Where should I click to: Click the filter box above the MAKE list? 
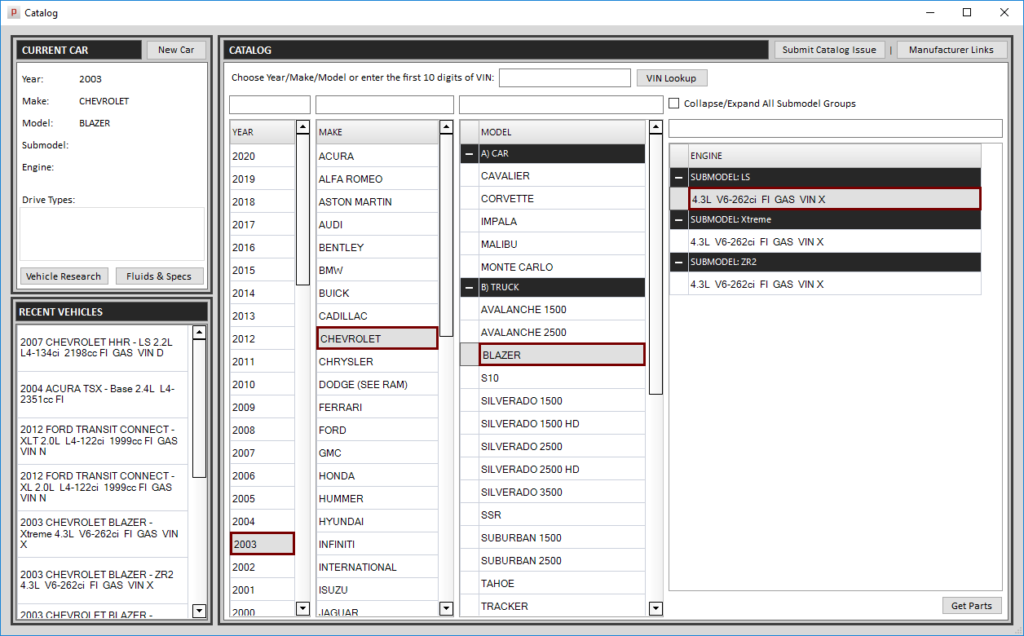(385, 104)
